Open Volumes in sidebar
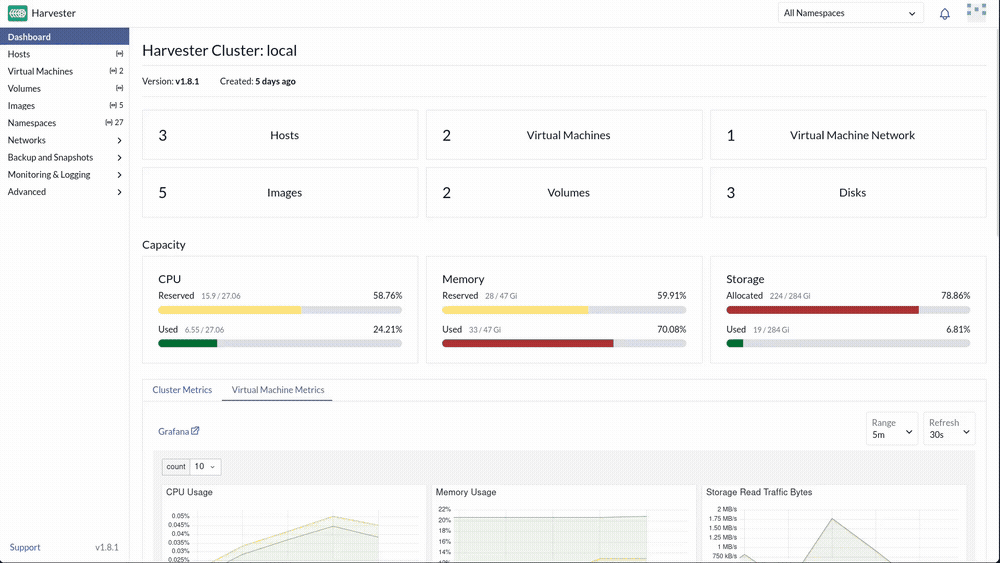 point(64,89)
